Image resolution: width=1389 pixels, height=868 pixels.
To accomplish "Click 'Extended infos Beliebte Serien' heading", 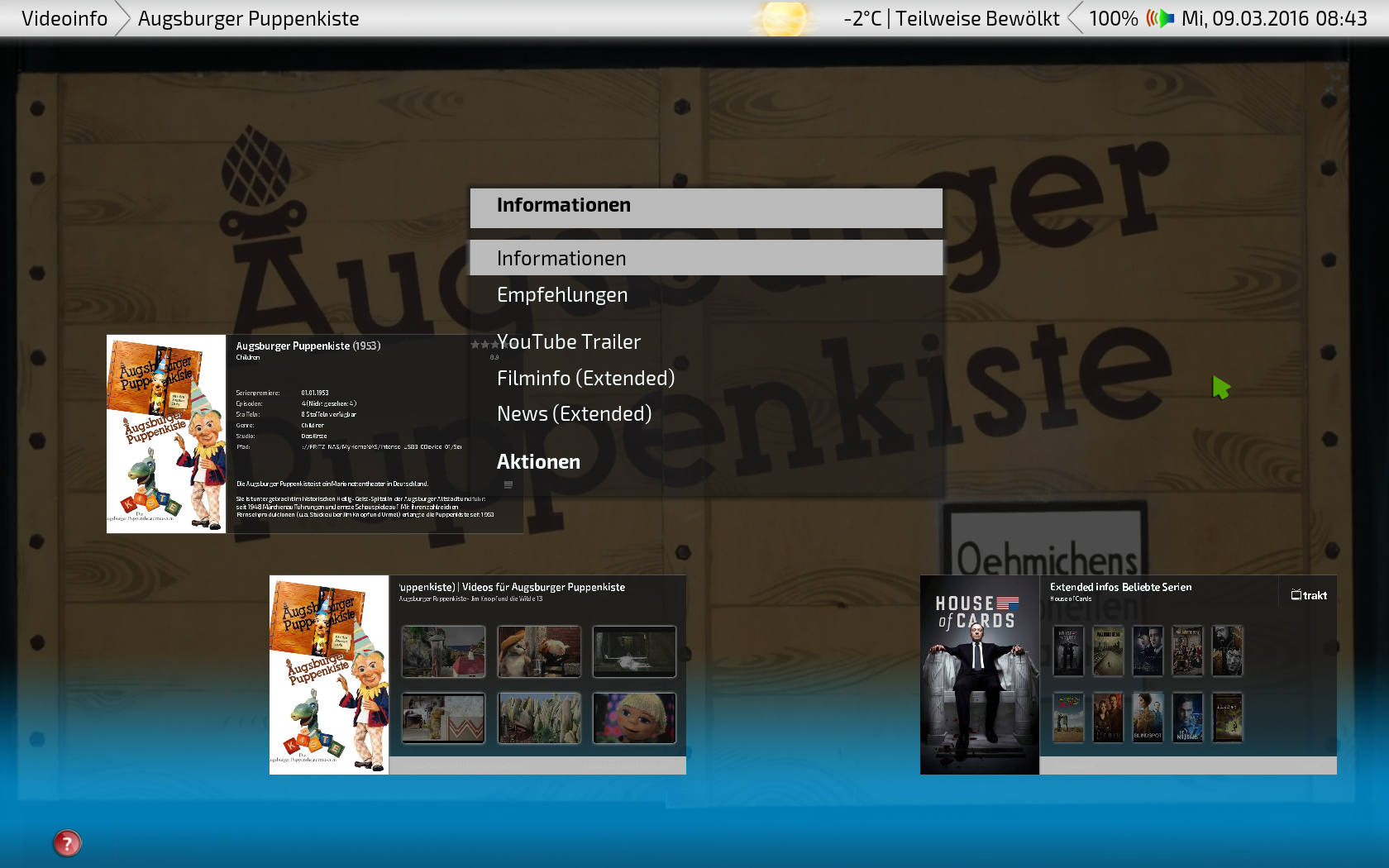I will 1120,587.
